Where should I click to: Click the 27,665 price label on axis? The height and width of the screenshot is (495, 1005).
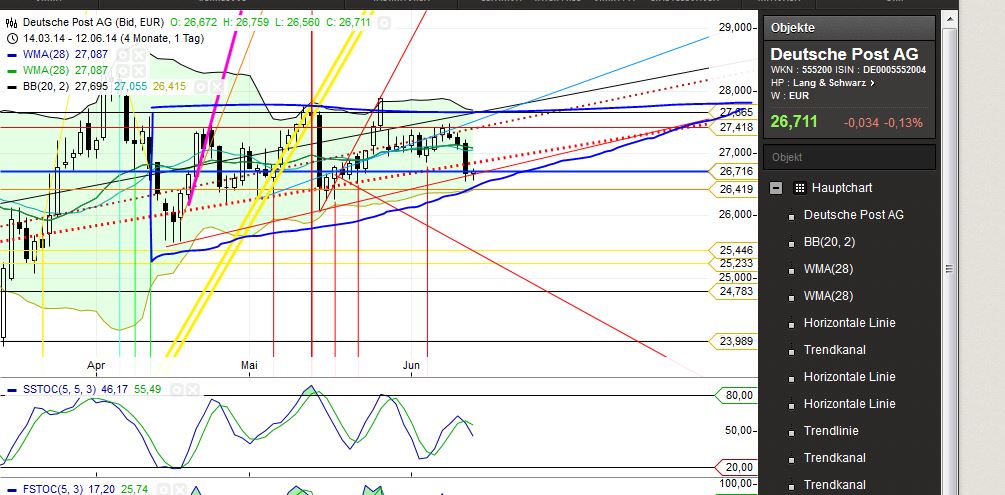735,112
